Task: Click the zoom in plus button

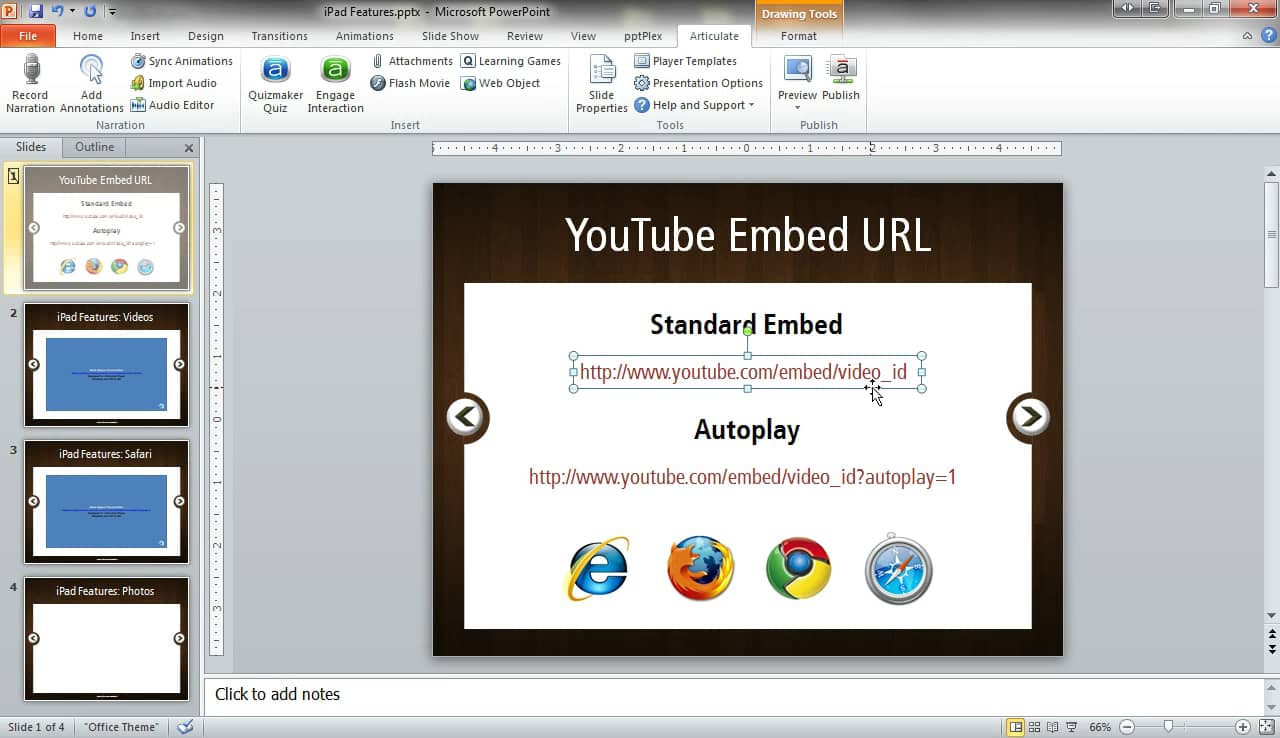Action: (x=1243, y=727)
